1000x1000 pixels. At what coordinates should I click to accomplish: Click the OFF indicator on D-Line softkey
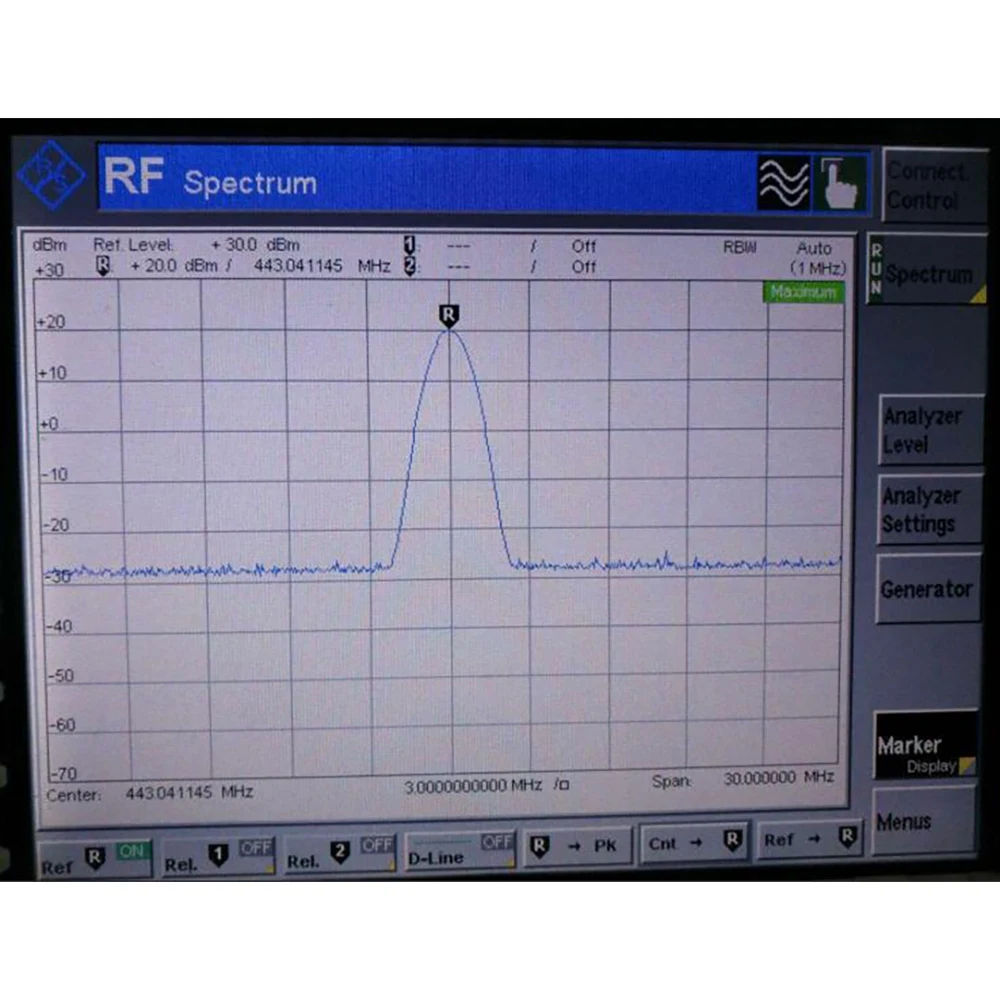click(x=496, y=842)
